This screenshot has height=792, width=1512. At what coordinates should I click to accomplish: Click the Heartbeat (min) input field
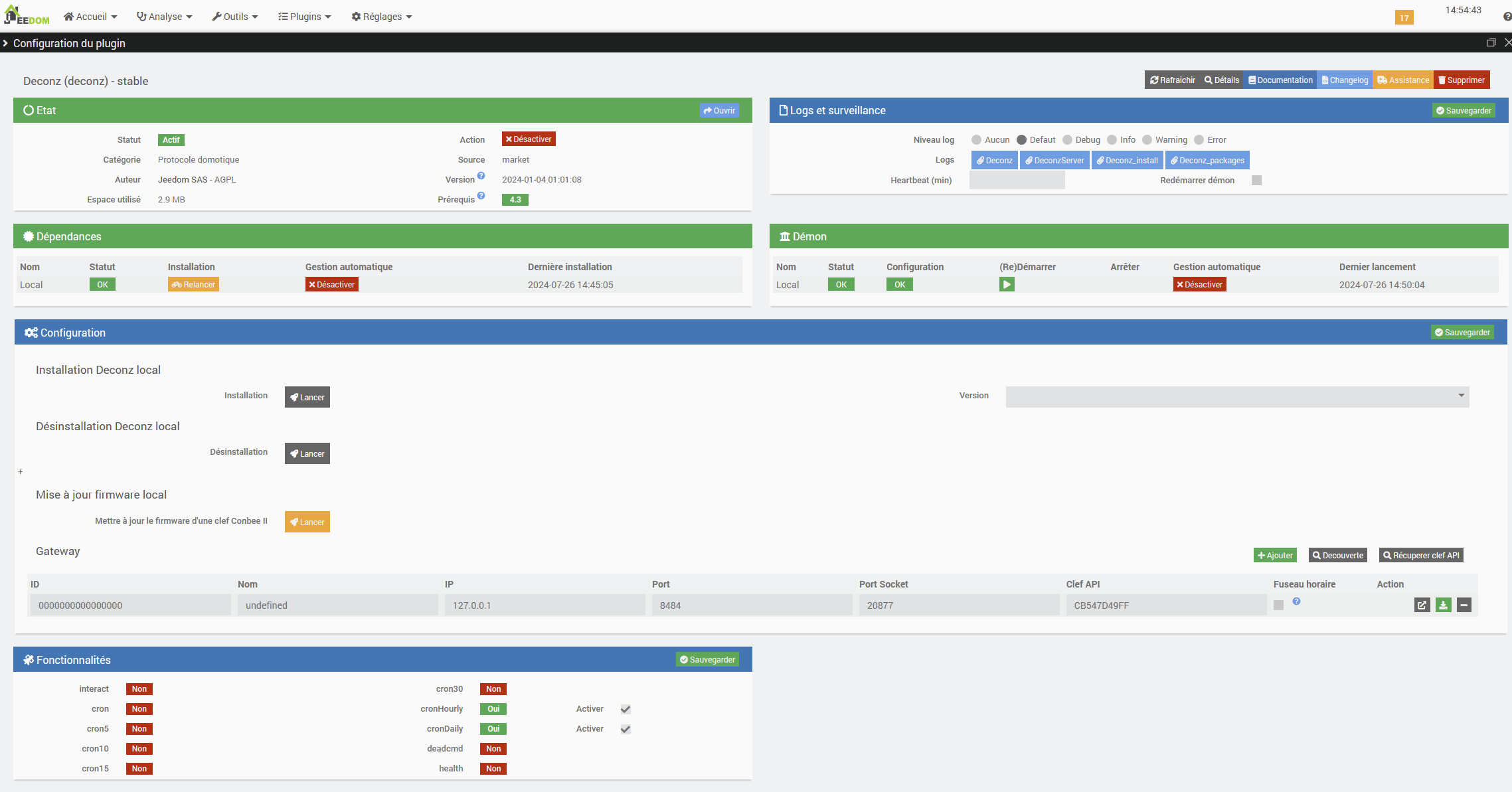coord(1017,181)
